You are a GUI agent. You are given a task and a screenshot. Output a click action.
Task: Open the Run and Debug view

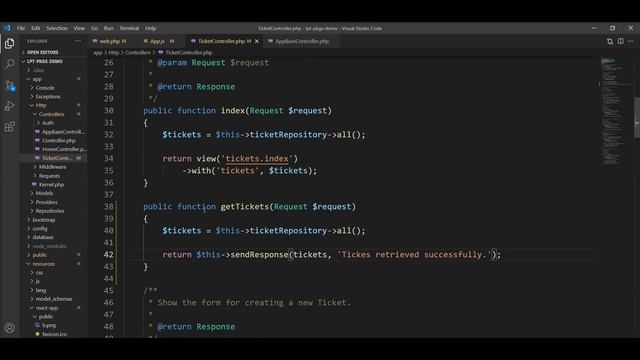tap(9, 106)
